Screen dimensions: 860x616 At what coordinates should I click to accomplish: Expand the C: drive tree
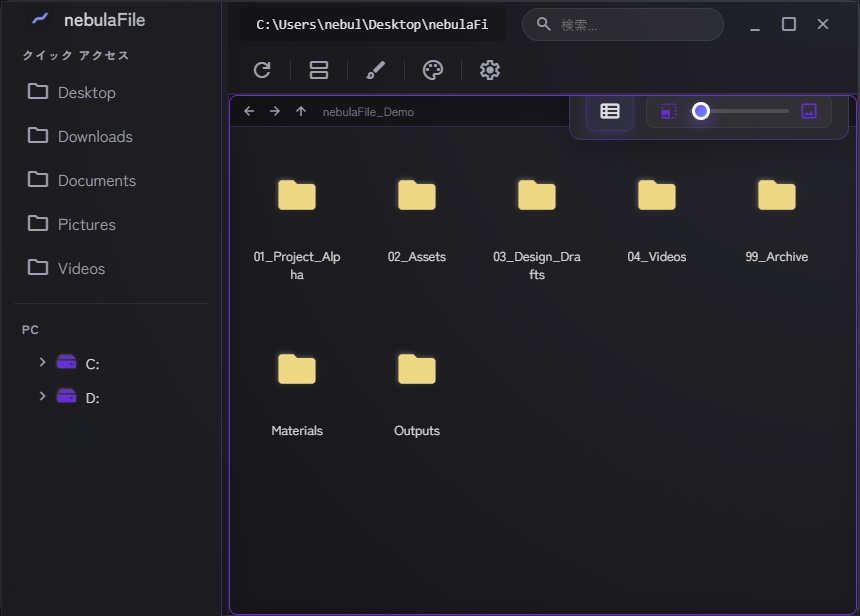pyautogui.click(x=42, y=362)
